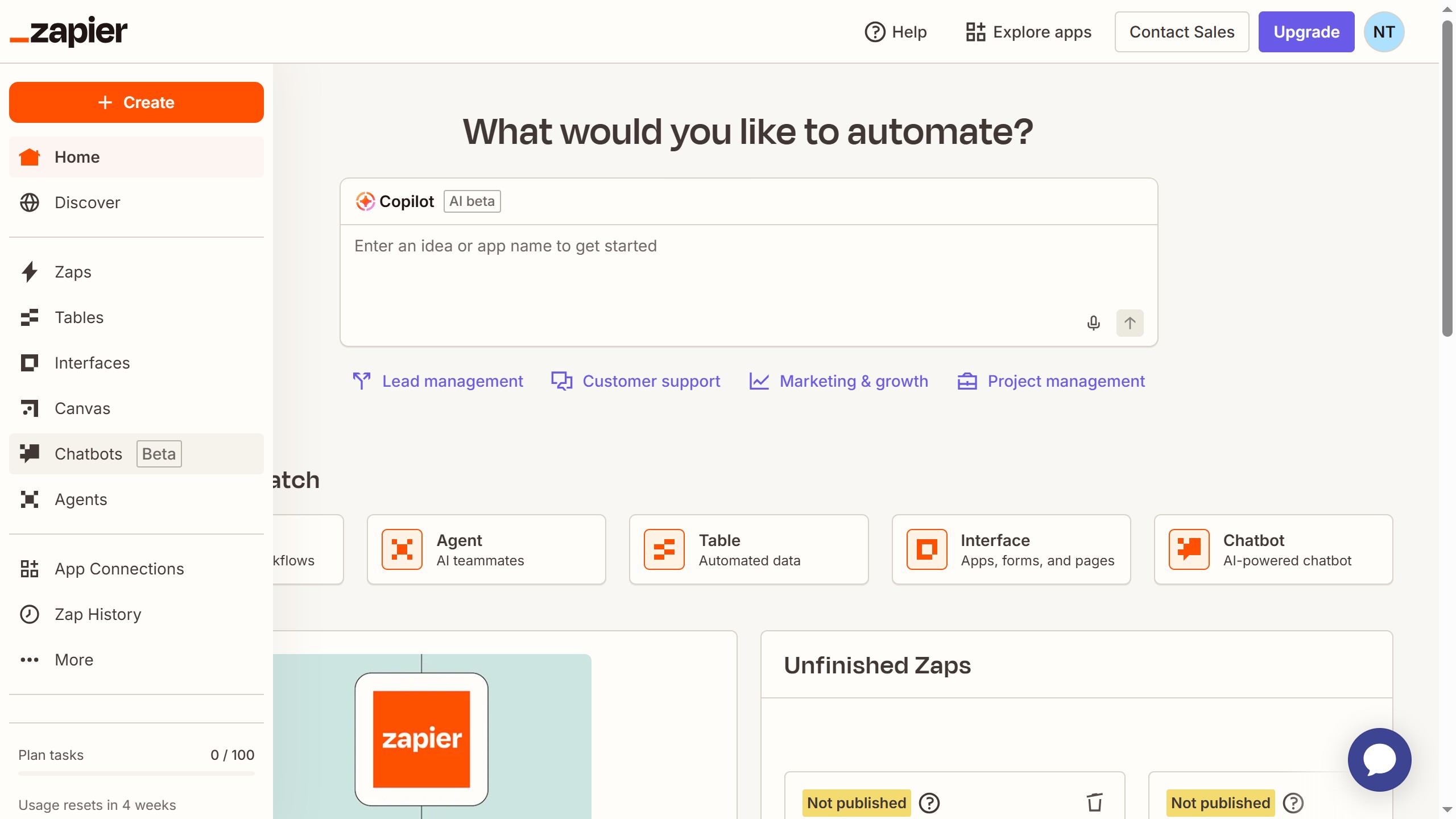
Task: Click the Chatbots icon in sidebar
Action: [x=30, y=454]
